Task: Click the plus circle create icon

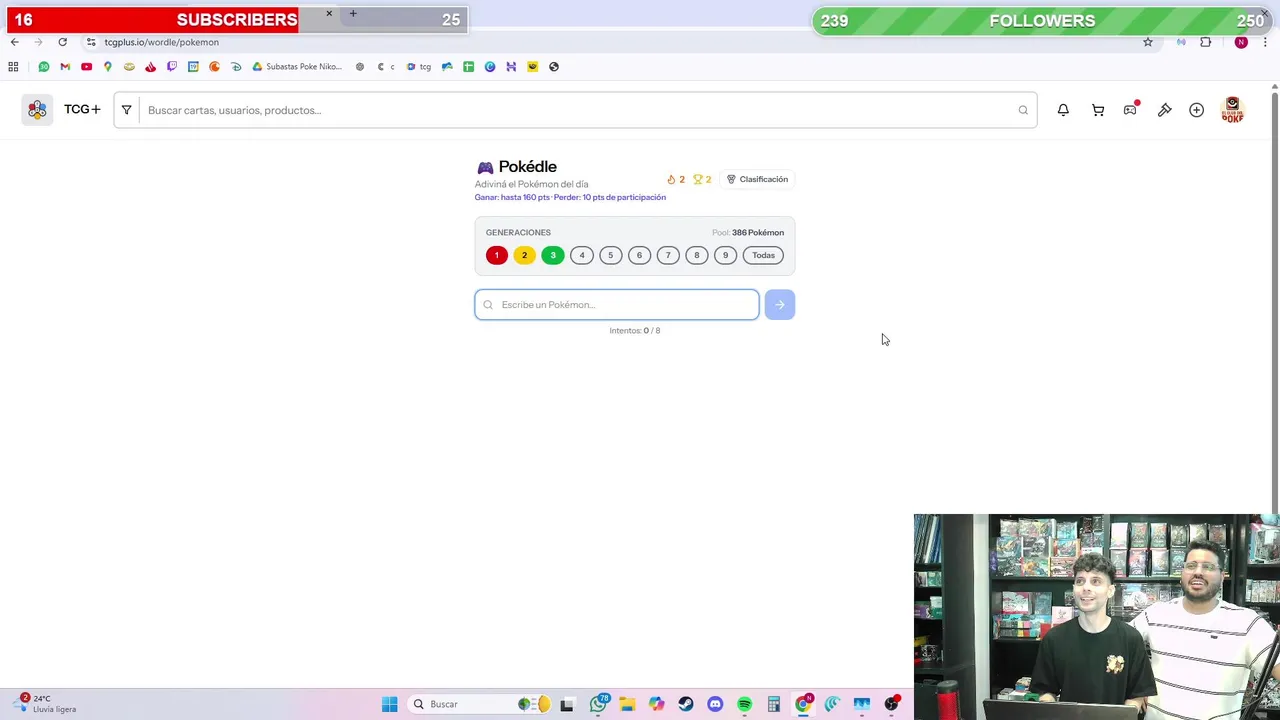Action: tap(1196, 110)
